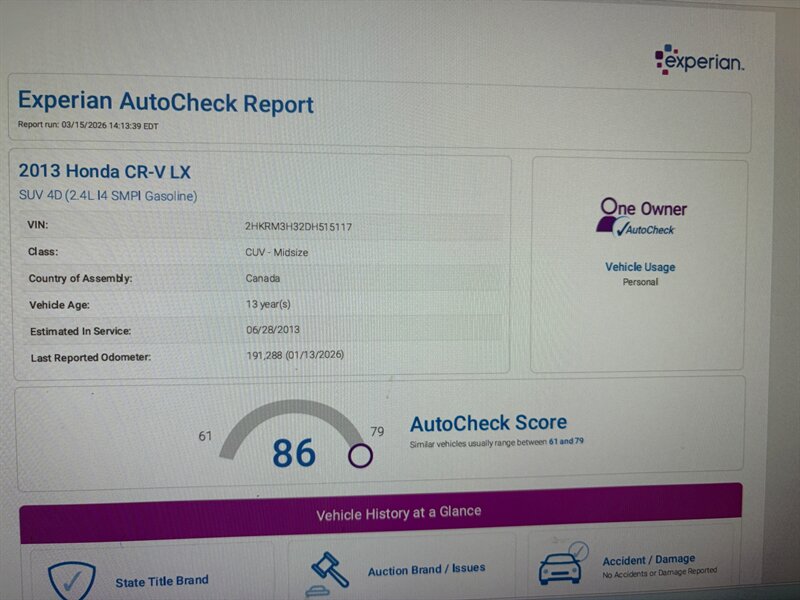Click the Experian logo
Screen dimensions: 800x600
pos(699,60)
